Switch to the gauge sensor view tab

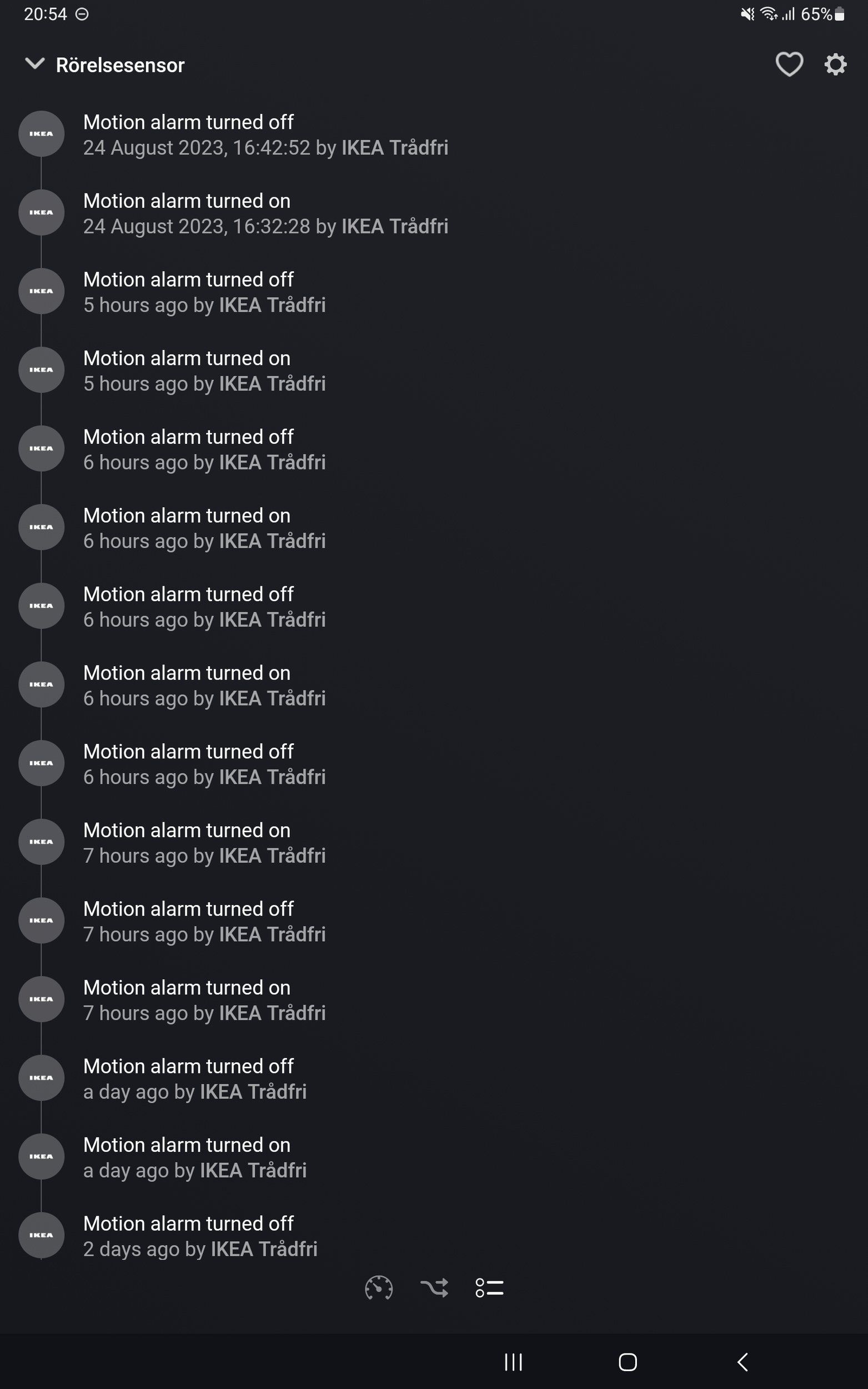379,1288
